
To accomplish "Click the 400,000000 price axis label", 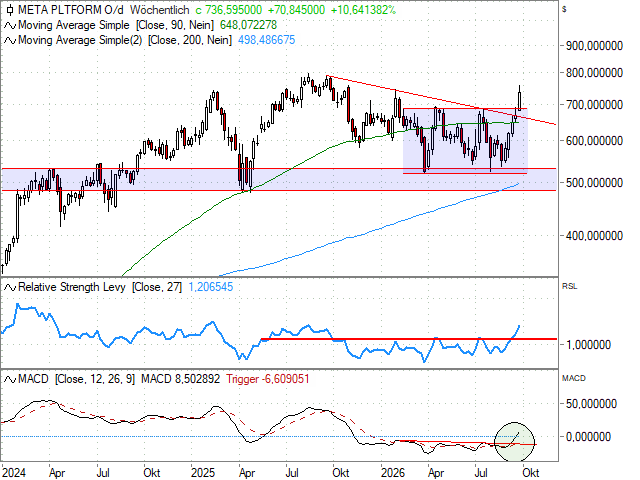I will click(x=594, y=236).
